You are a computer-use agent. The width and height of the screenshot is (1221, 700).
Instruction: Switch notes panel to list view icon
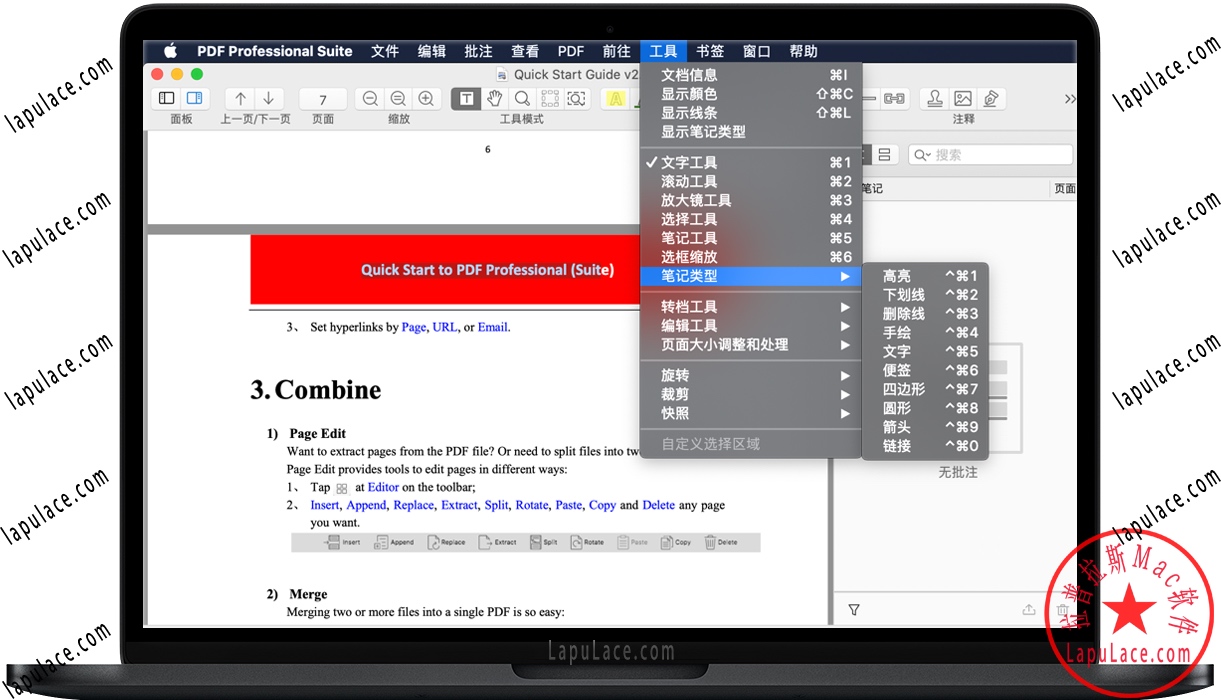click(884, 155)
